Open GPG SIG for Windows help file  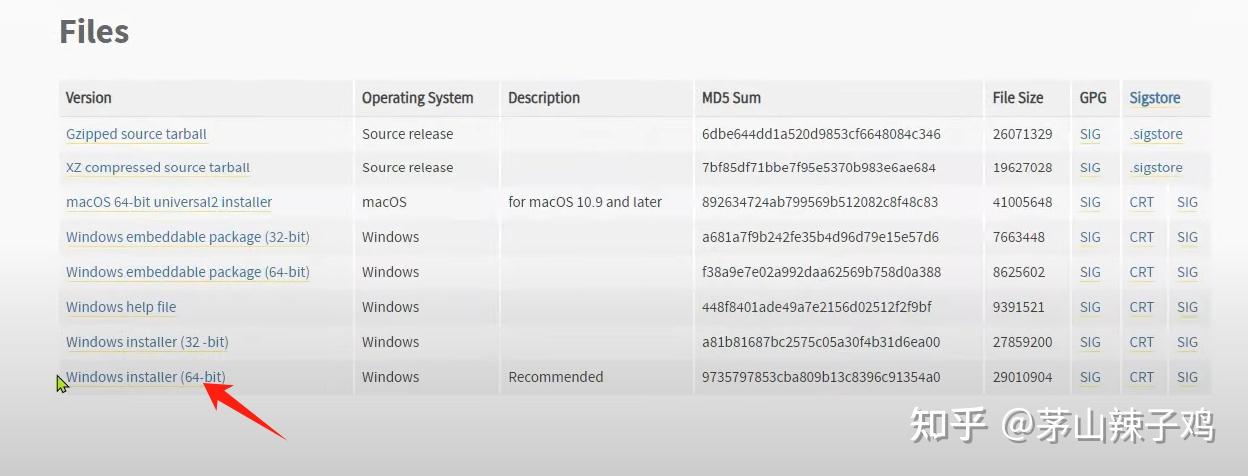1090,307
